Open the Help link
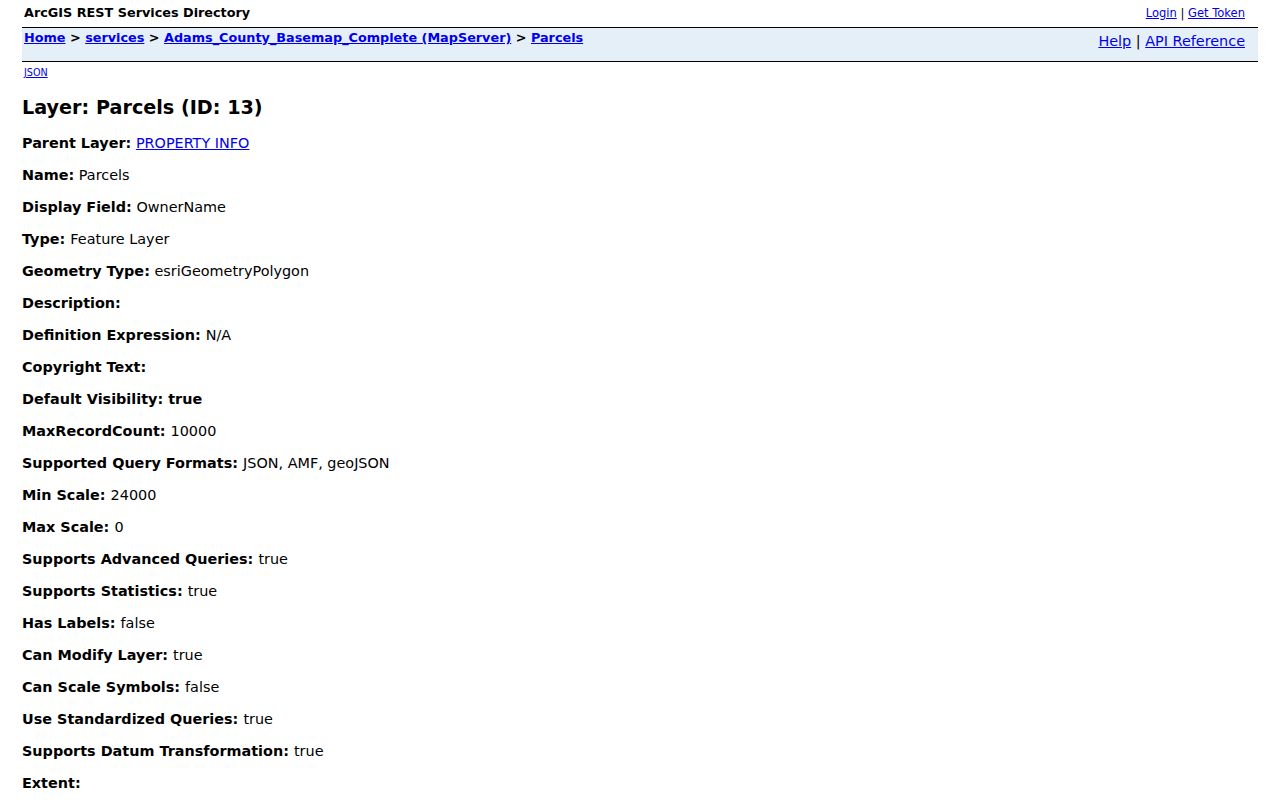Screen dimensions: 1280x800 [x=1115, y=41]
